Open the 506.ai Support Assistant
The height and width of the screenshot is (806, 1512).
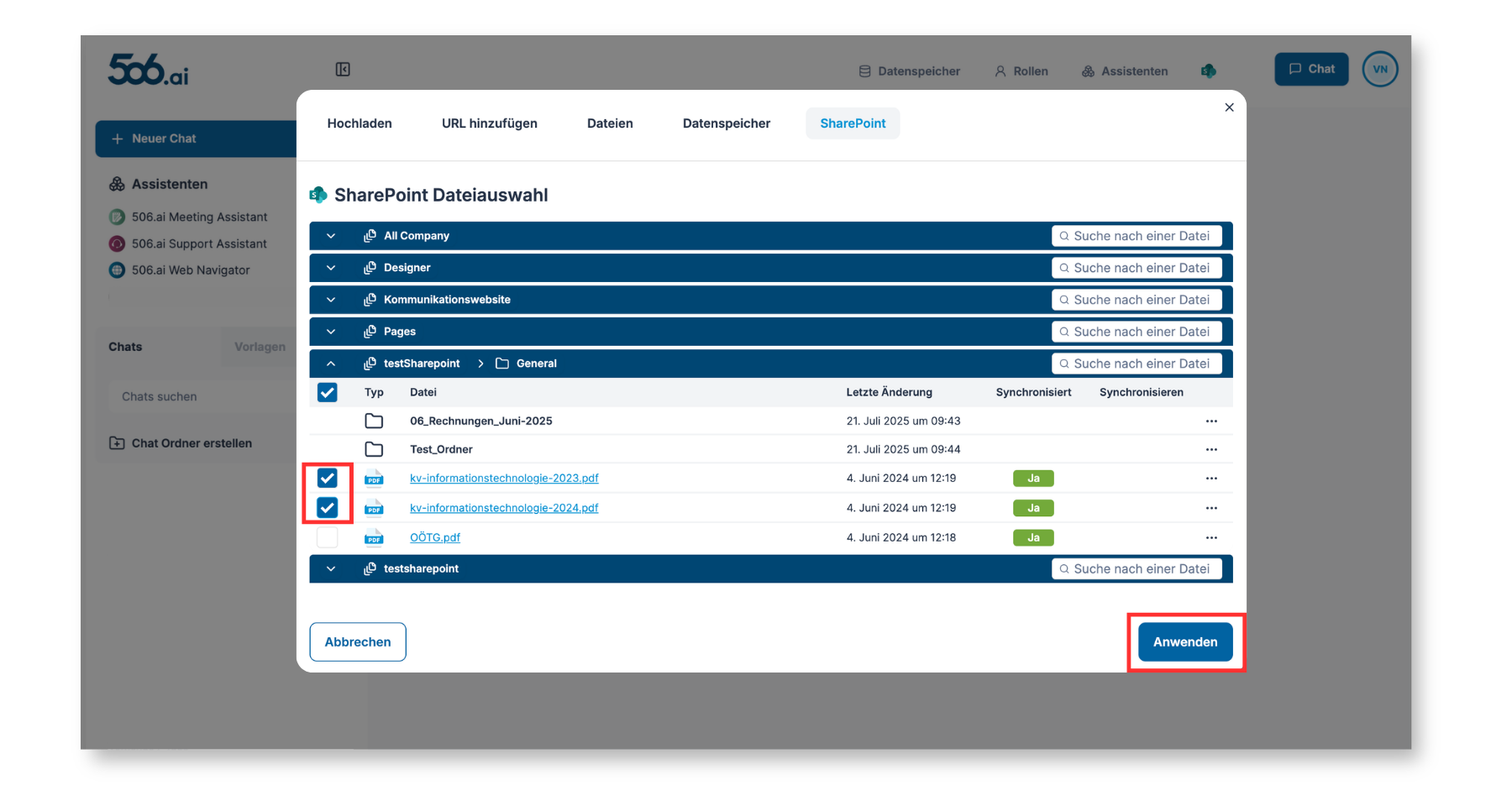tap(189, 243)
